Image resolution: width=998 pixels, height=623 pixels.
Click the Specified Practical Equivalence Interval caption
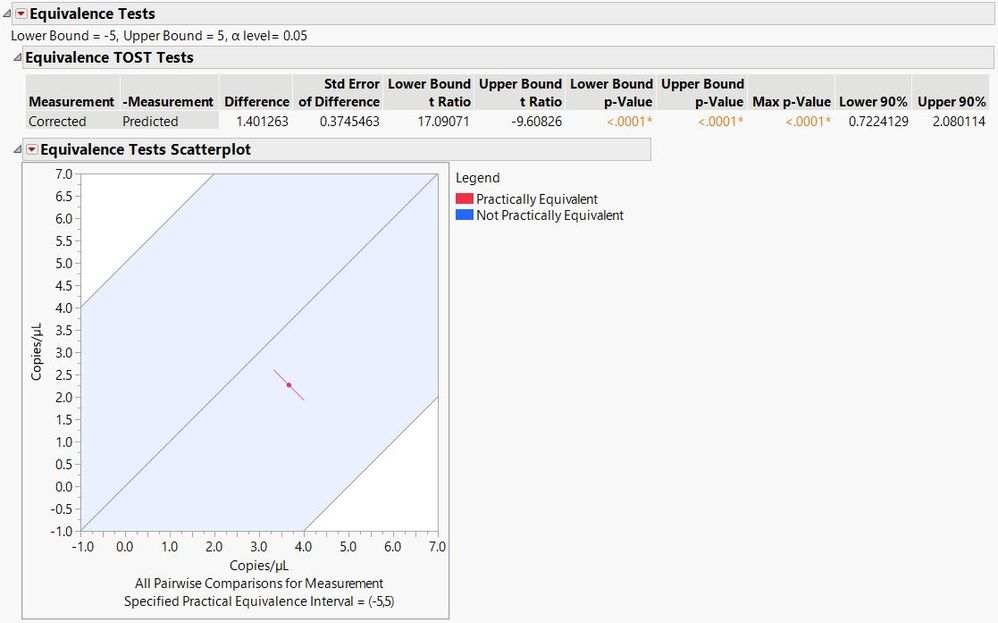[259, 601]
